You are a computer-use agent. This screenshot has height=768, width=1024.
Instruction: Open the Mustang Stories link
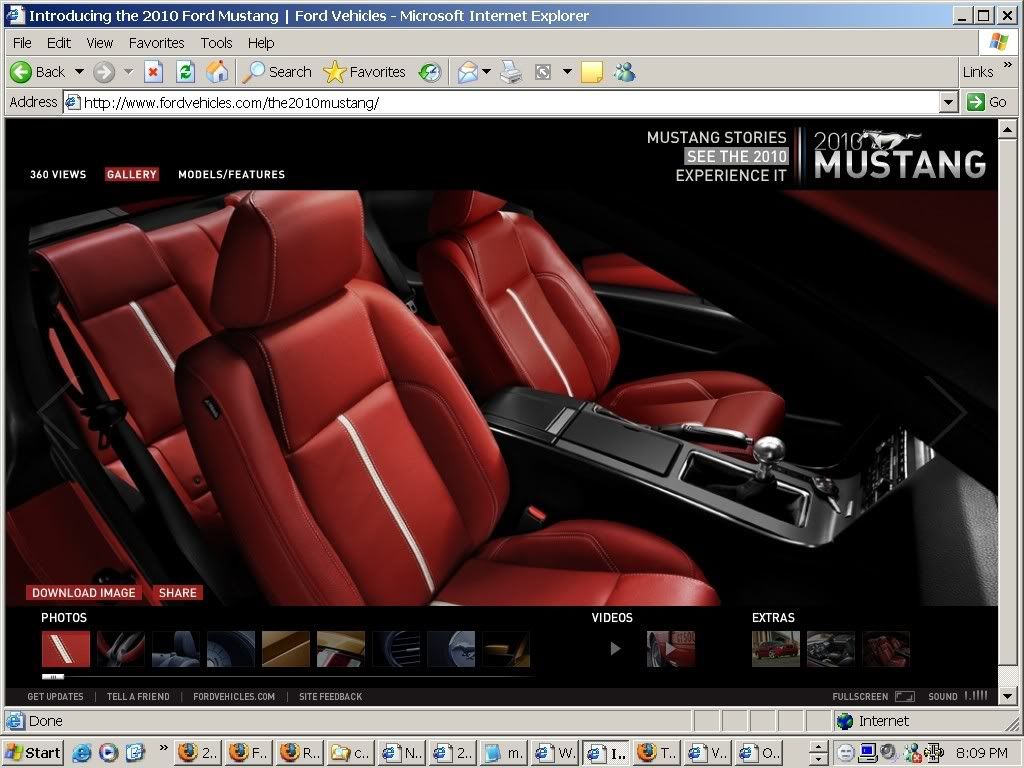716,137
